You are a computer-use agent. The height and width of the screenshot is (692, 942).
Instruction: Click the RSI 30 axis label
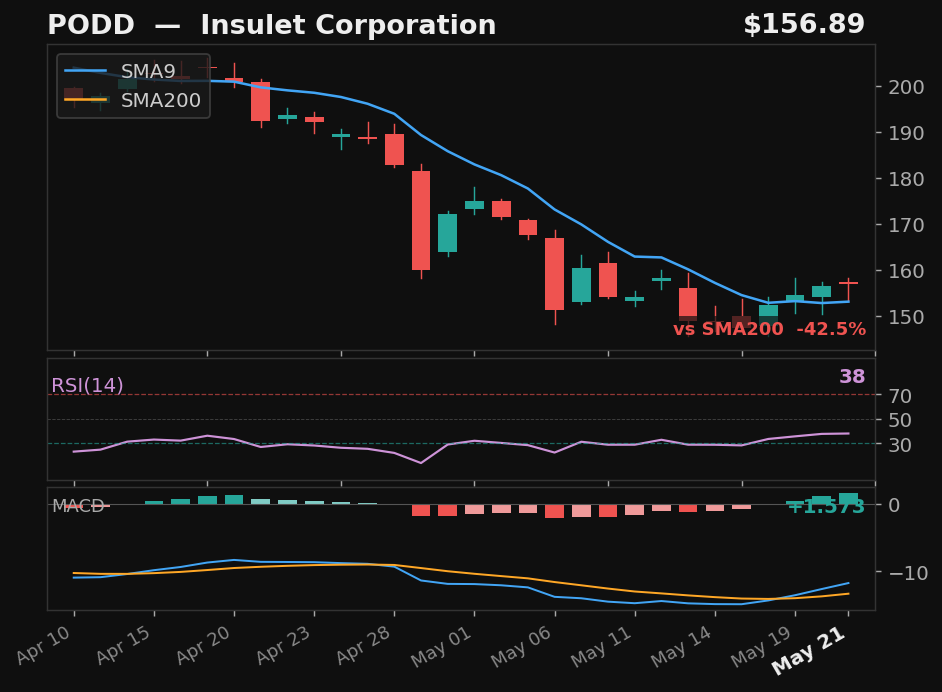(x=901, y=445)
